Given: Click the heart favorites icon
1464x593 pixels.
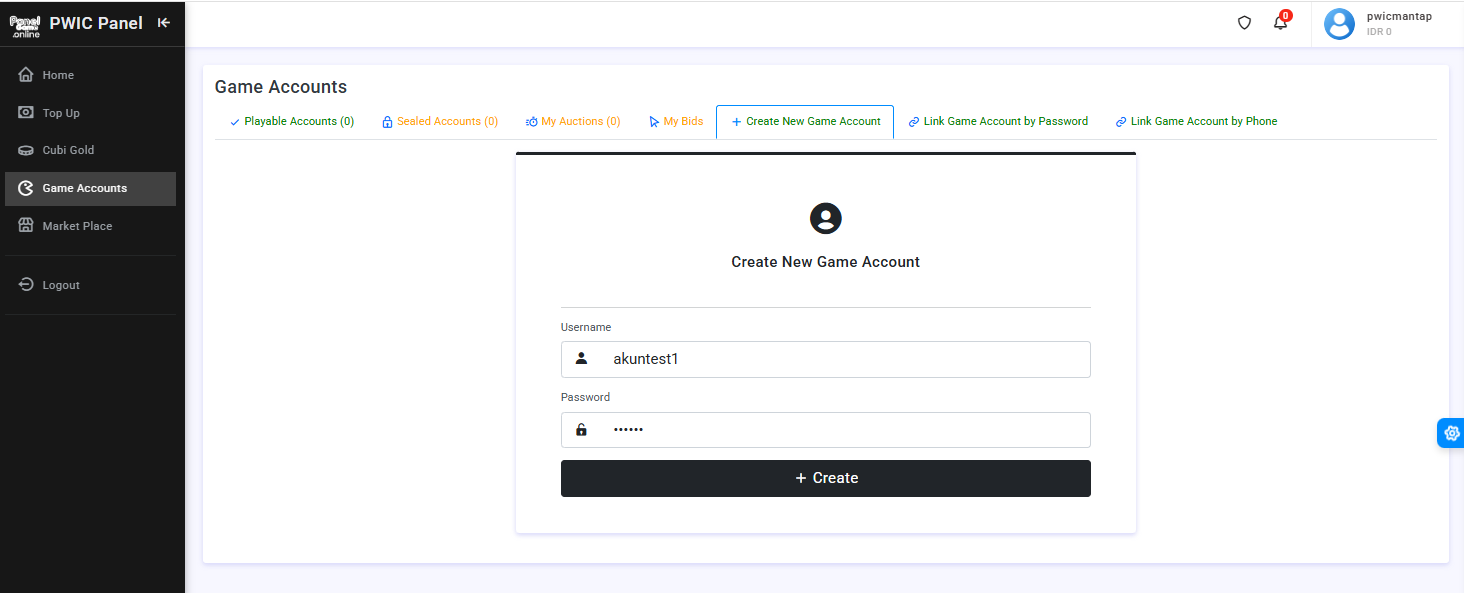Looking at the screenshot, I should (1243, 22).
